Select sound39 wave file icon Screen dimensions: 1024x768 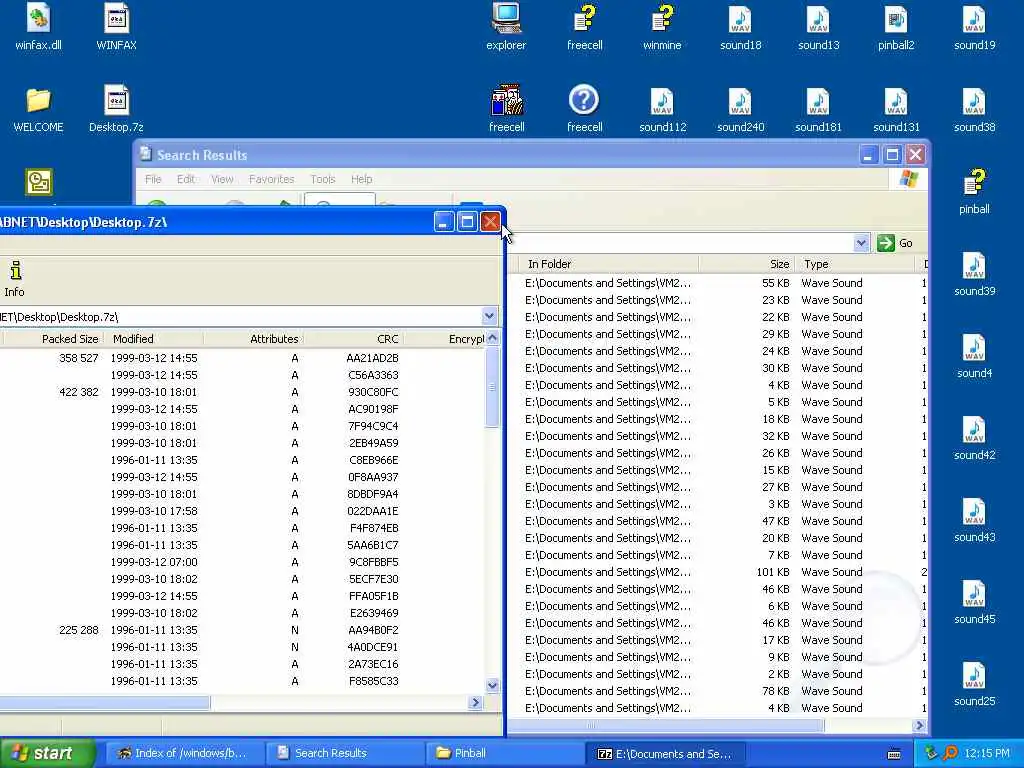coord(974,274)
